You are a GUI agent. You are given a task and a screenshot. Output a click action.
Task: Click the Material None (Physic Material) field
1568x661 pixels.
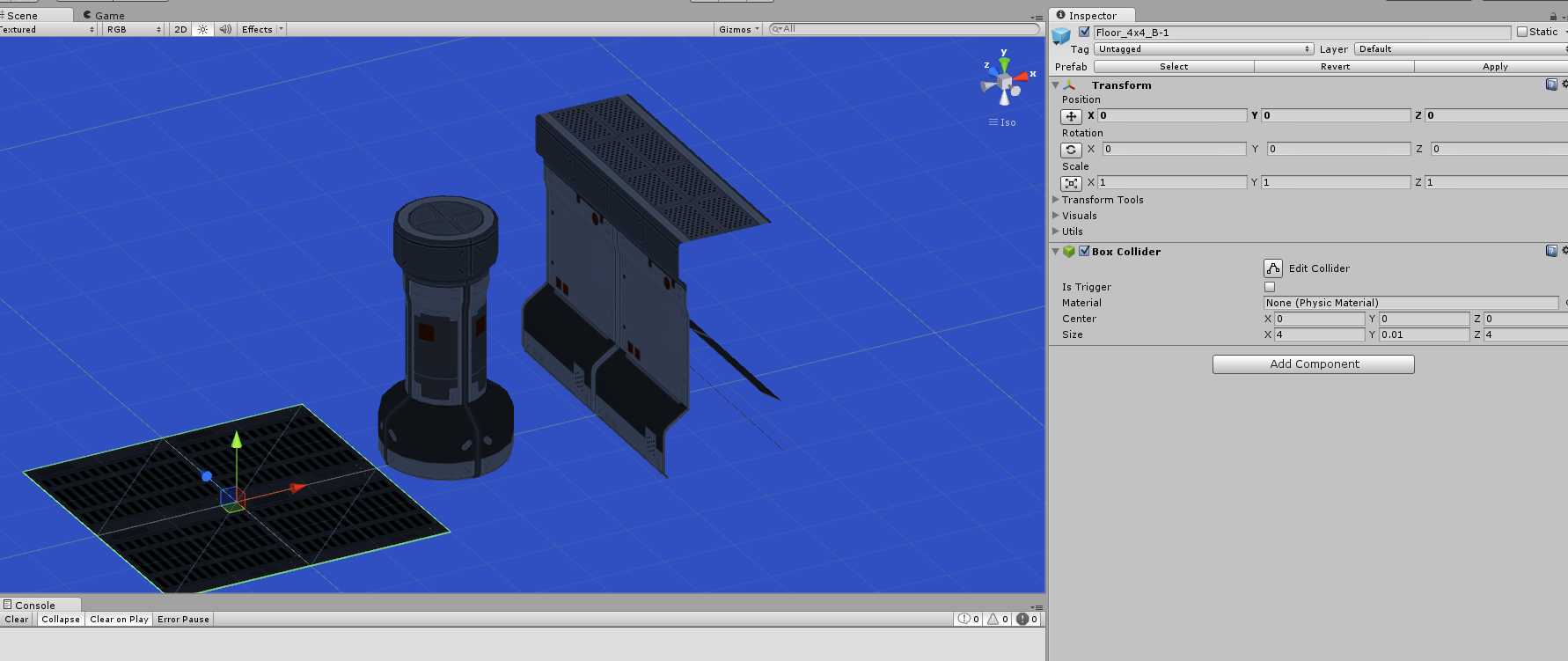(1410, 303)
